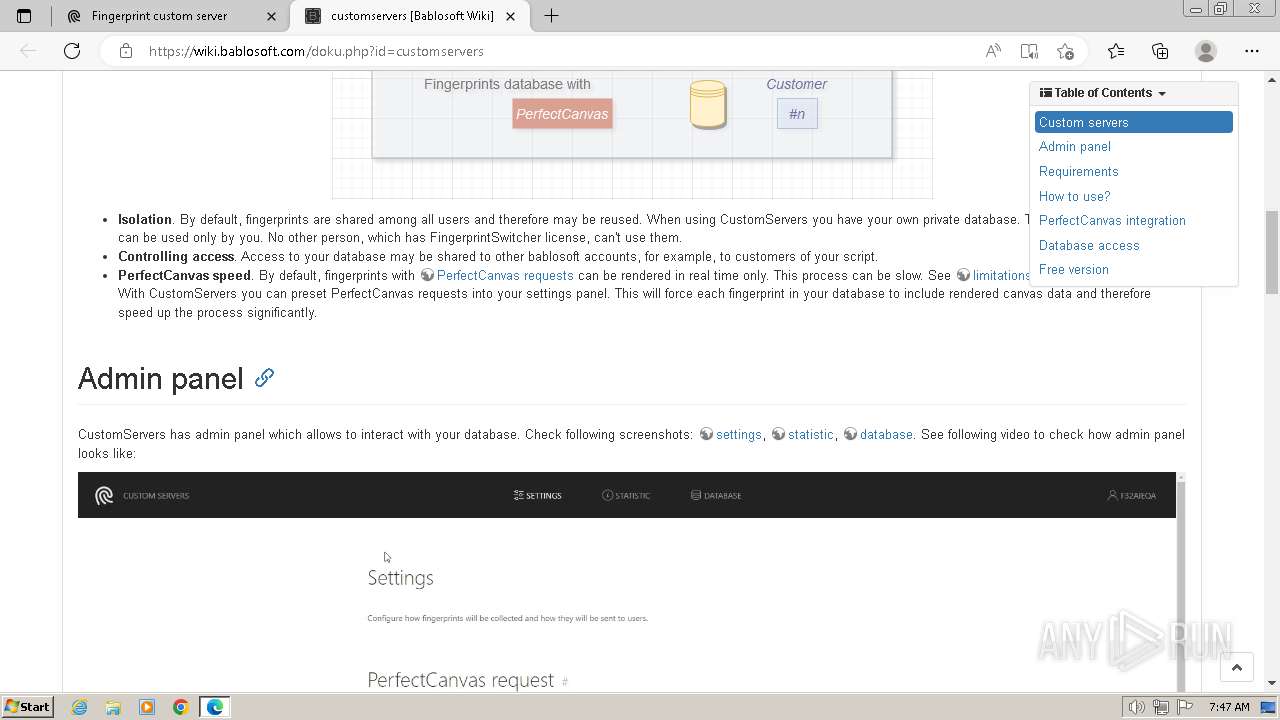Close the customservers Bablosoft Wiki tab
Screen dimensions: 1280x720
pos(512,16)
